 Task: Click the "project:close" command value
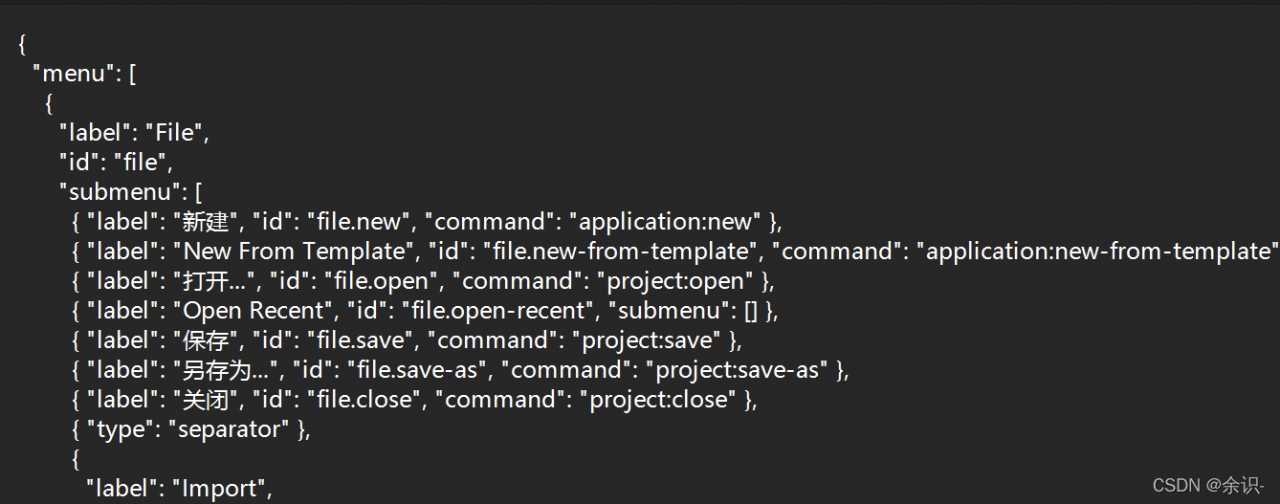click(658, 400)
